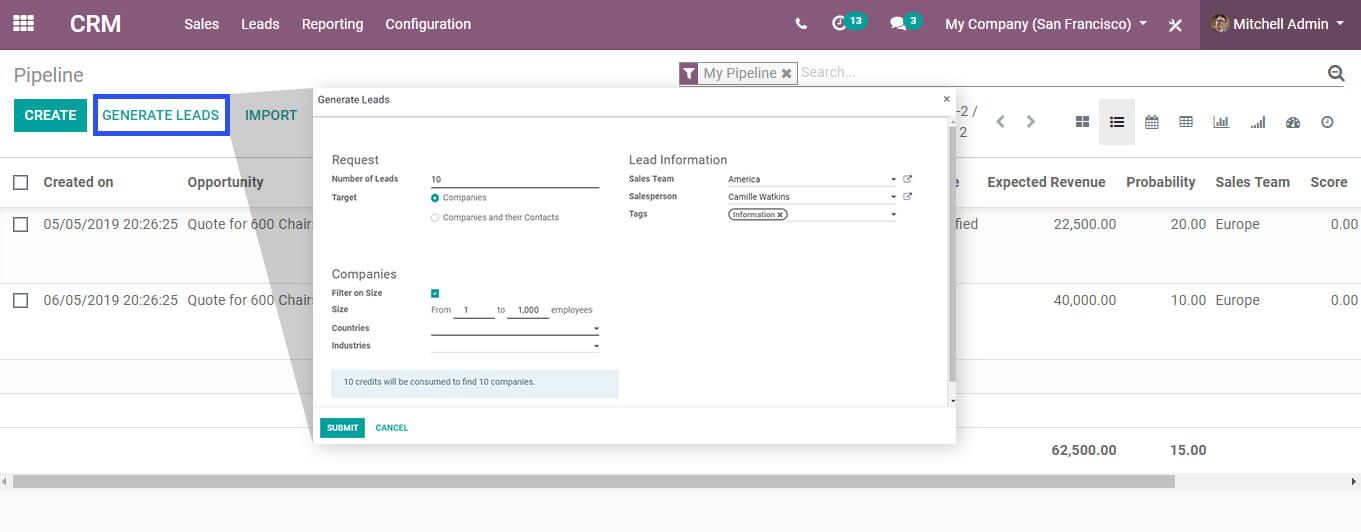Click the search magnifier icon
1361x532 pixels.
1335,73
